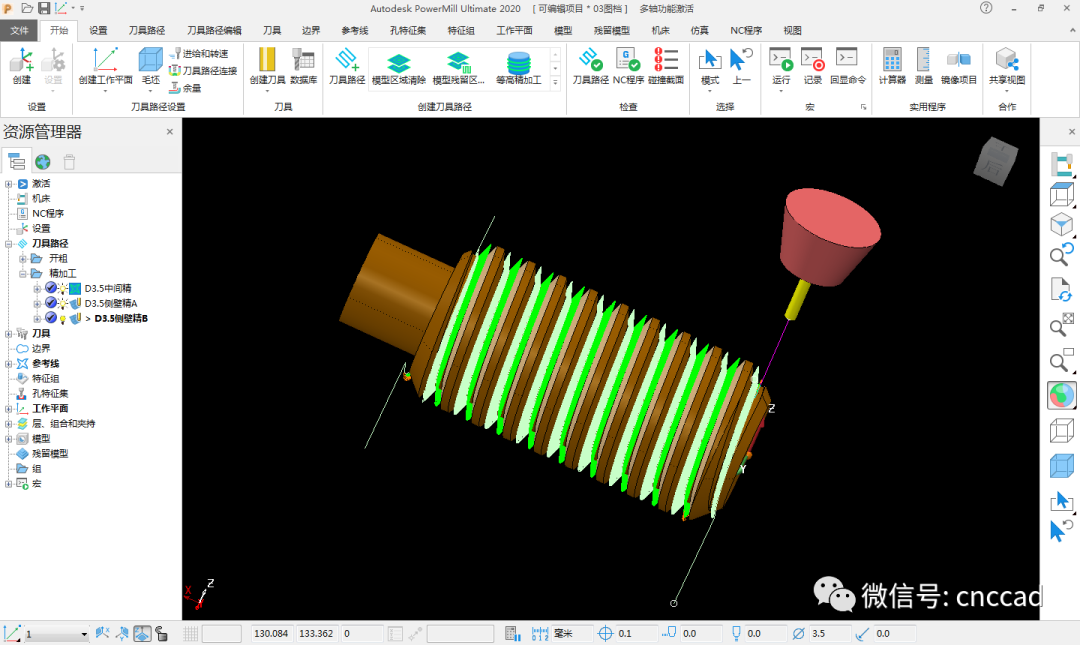Open the recycle bin tab in 资源管理器
This screenshot has width=1080, height=645.
[x=69, y=162]
